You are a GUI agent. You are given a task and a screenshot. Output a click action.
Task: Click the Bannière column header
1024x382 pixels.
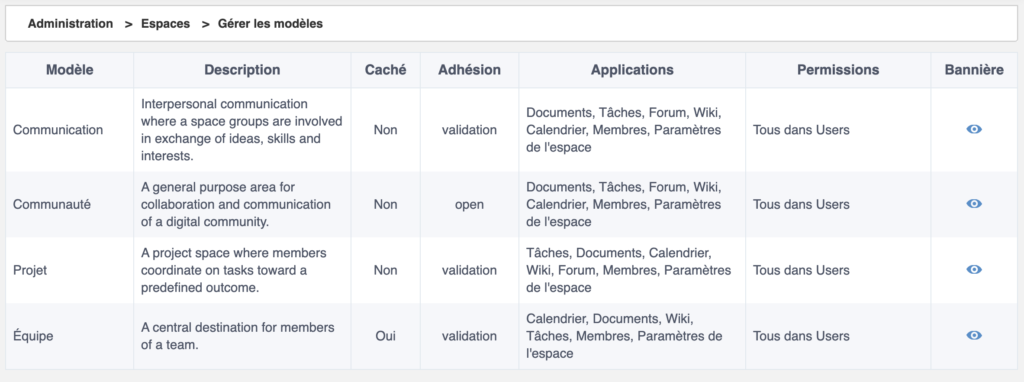tap(974, 70)
